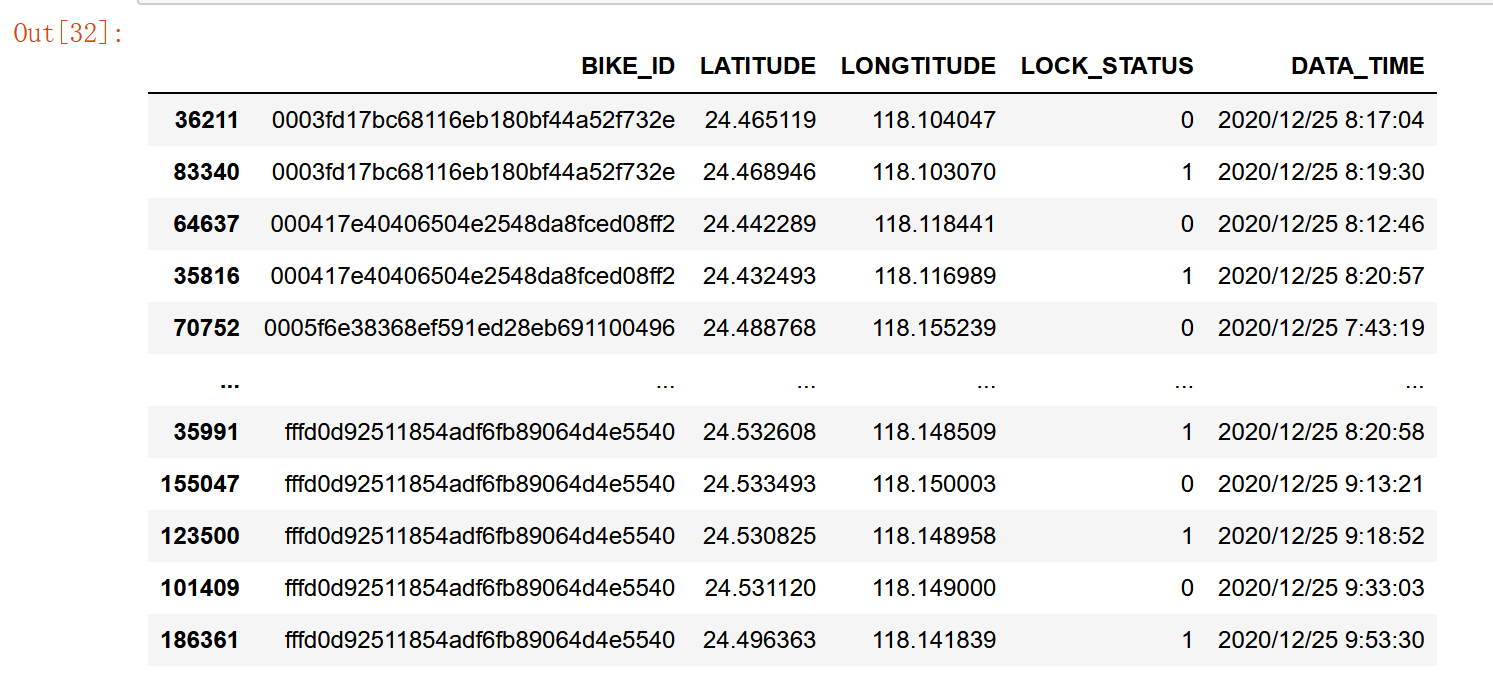Click row index 64637
Screen dimensions: 1493x684
(207, 224)
